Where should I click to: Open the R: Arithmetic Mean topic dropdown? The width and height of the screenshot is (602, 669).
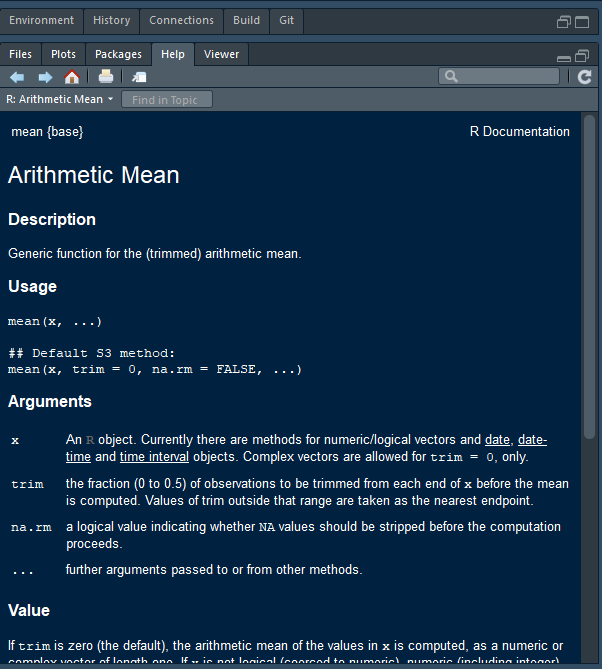60,100
